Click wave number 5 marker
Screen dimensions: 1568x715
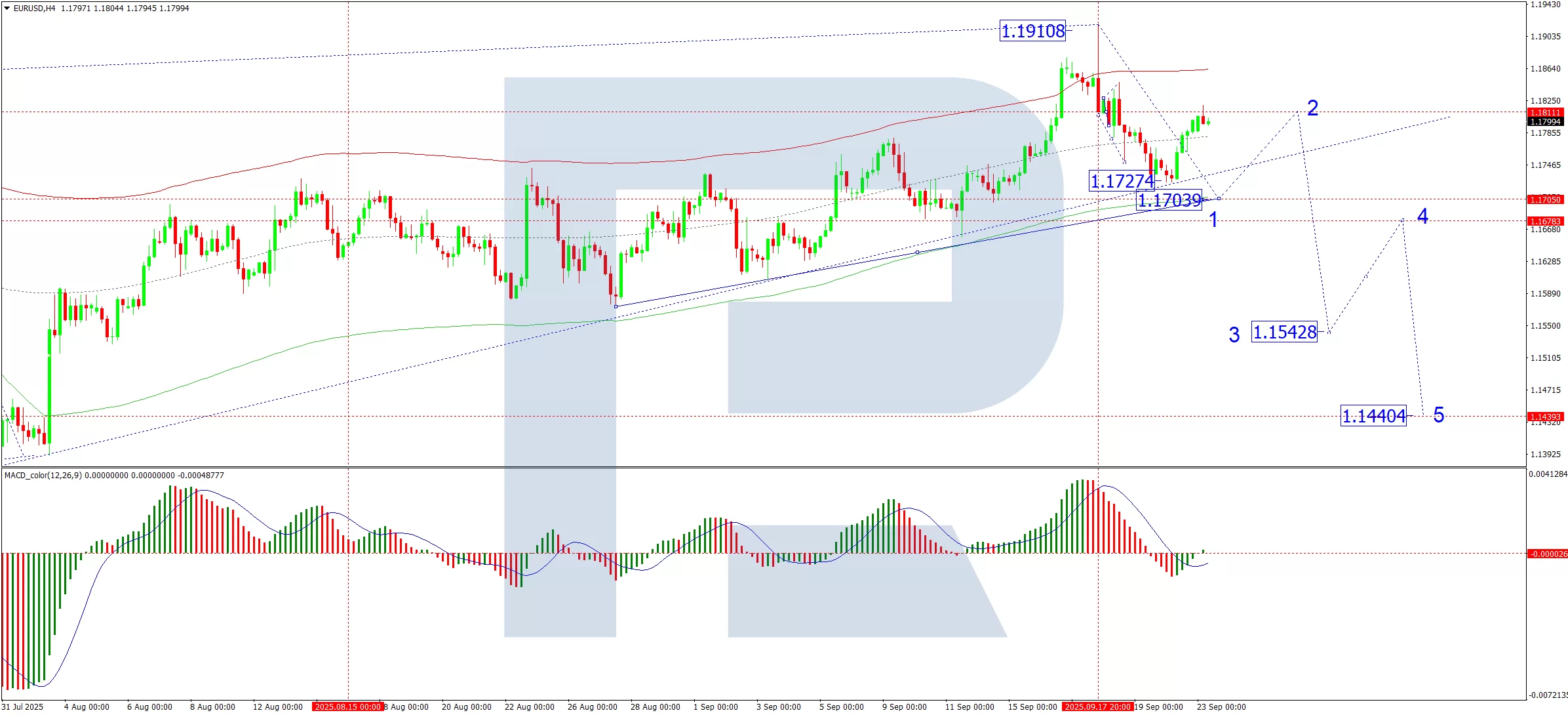point(1438,415)
